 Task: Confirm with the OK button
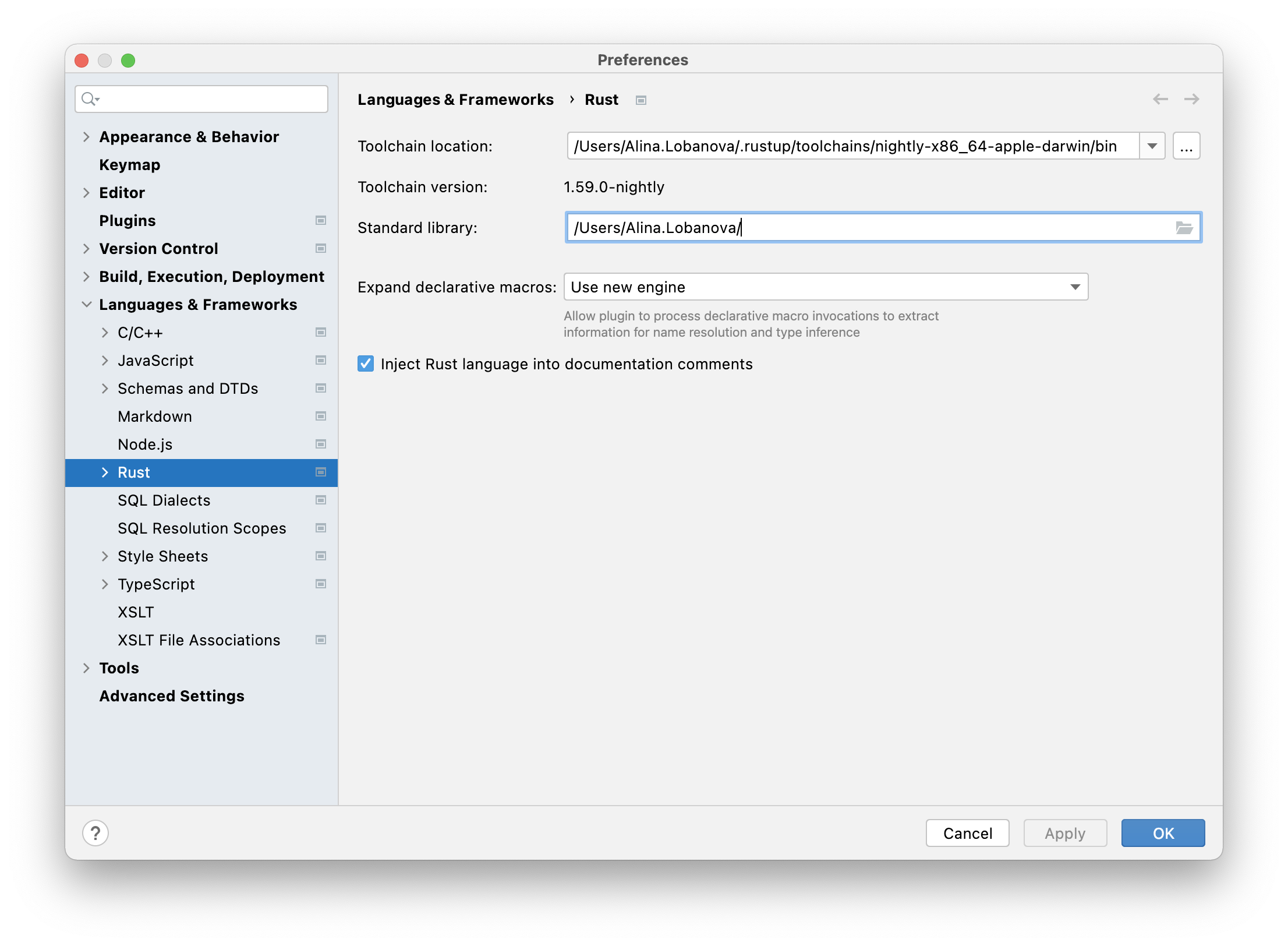click(1163, 833)
